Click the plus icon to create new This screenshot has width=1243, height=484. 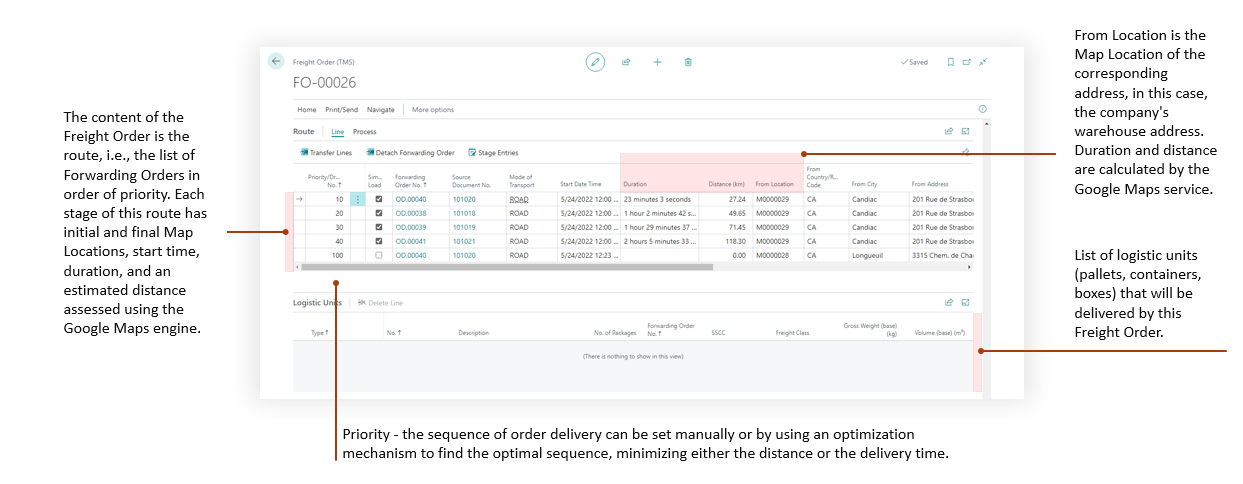point(657,62)
